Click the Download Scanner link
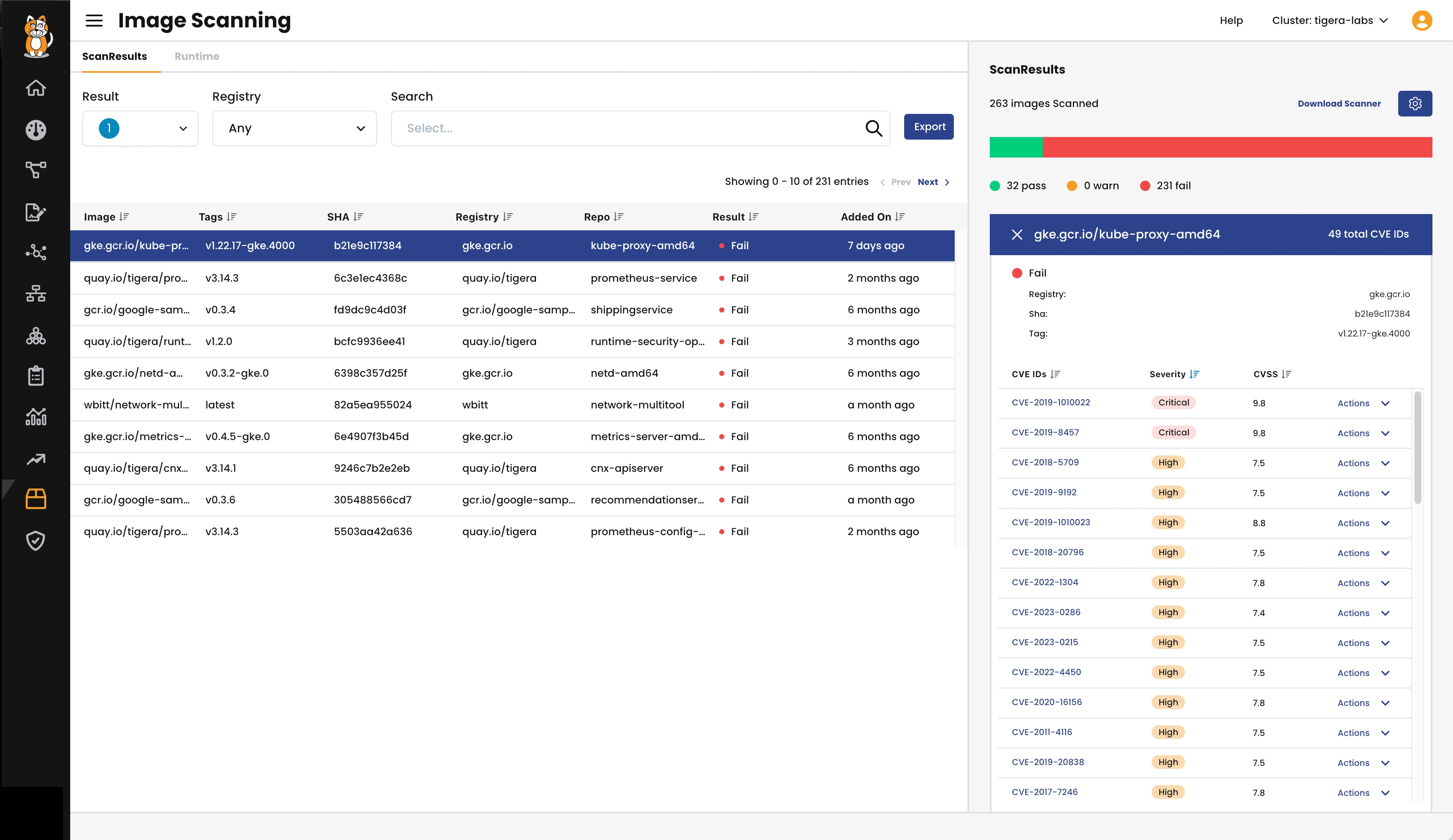 [1339, 104]
